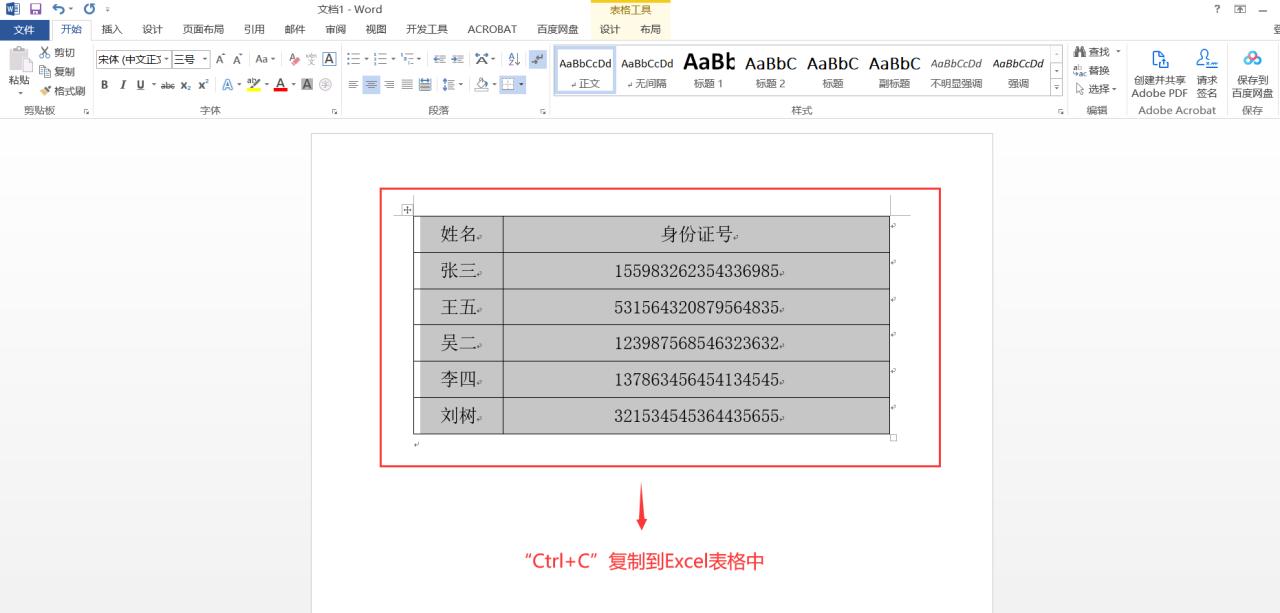Toggle Bold formatting

(104, 85)
